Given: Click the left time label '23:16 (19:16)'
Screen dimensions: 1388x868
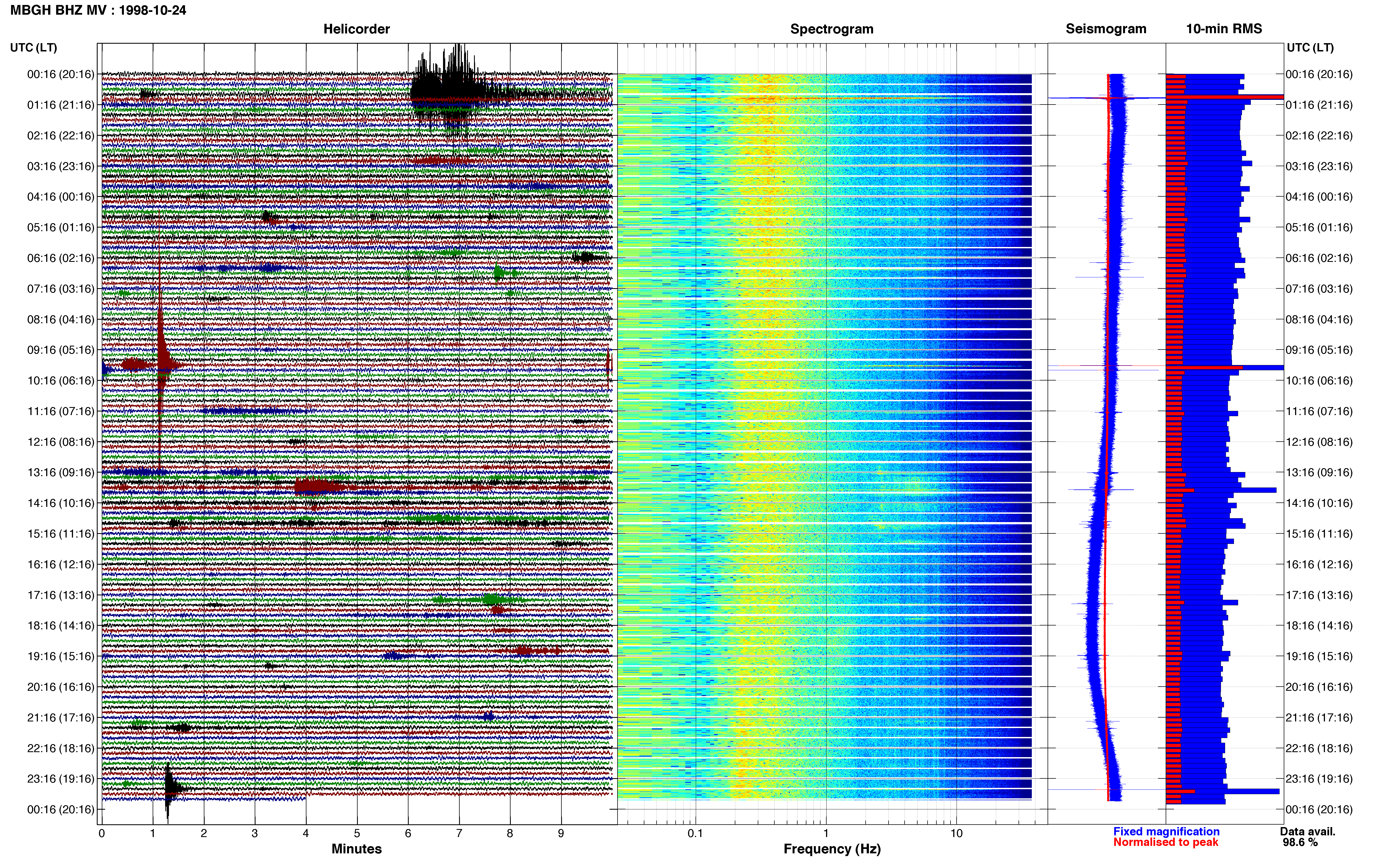Looking at the screenshot, I should tap(61, 779).
